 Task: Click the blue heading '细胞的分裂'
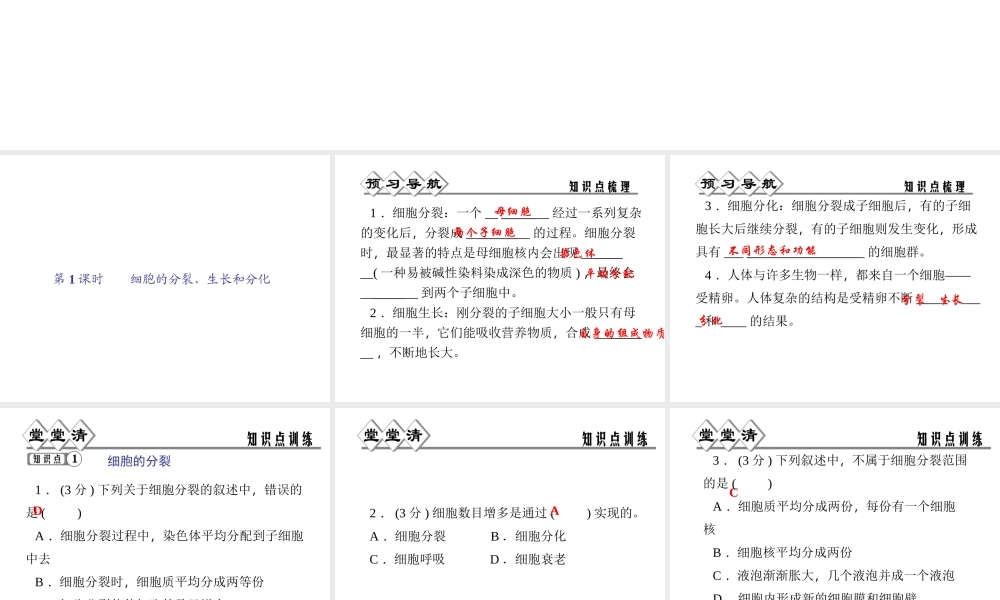coord(139,461)
